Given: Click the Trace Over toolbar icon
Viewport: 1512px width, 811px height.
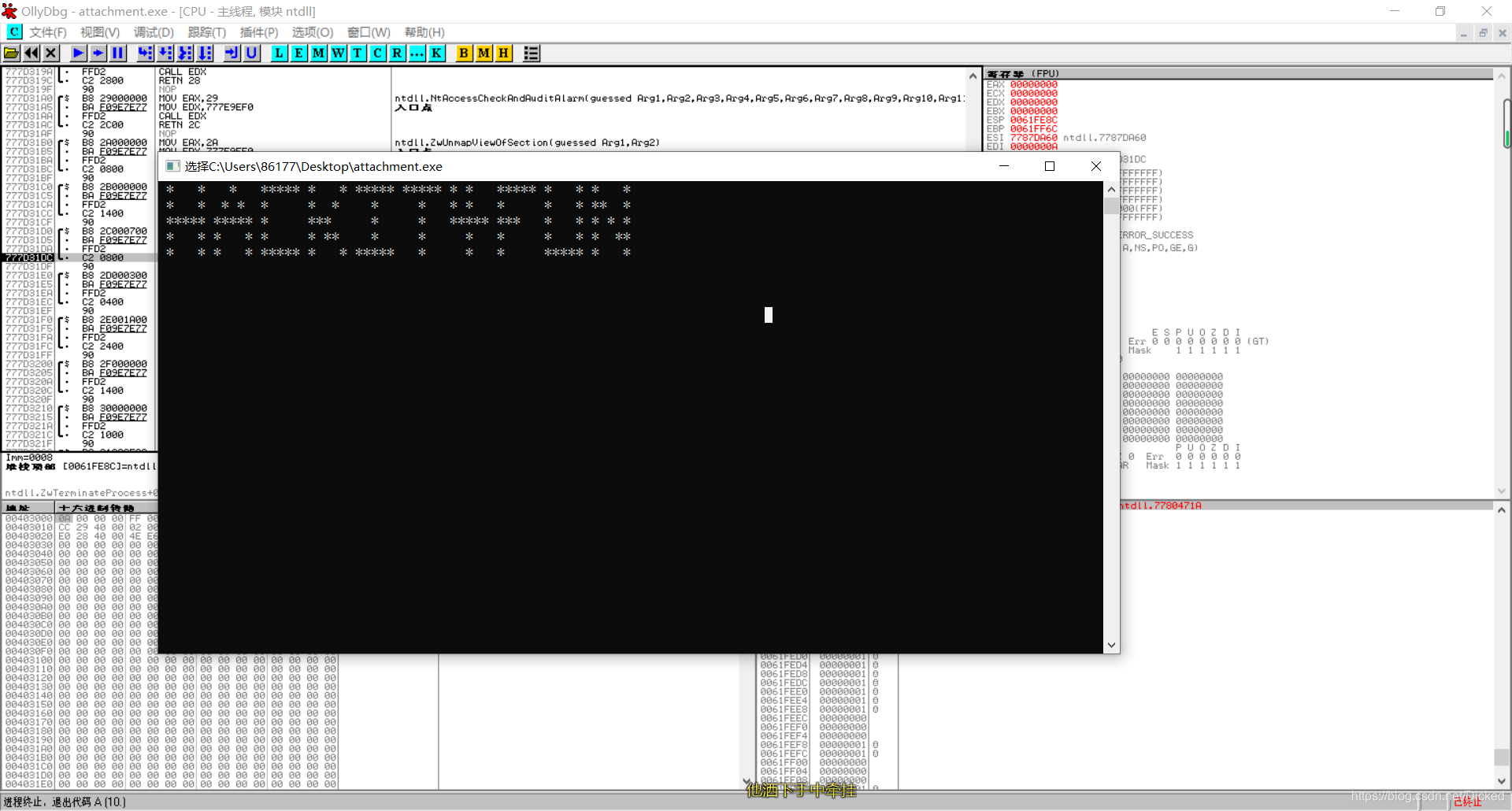Looking at the screenshot, I should click(205, 53).
